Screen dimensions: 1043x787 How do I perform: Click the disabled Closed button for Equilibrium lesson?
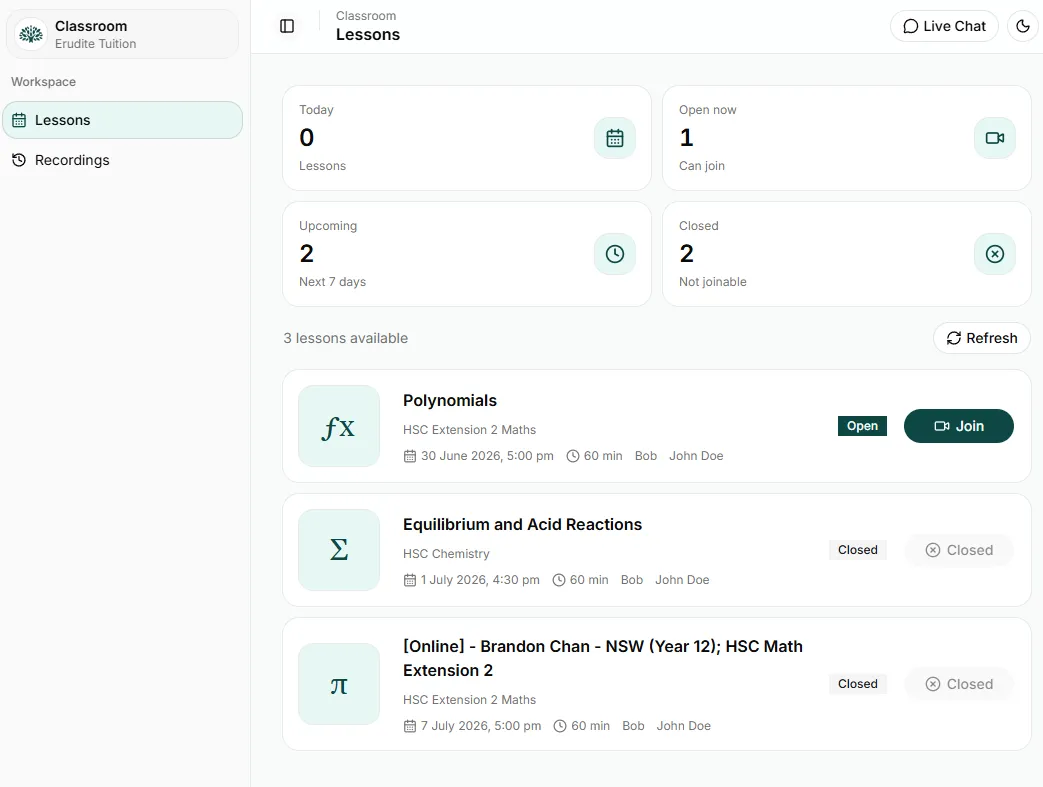tap(959, 550)
